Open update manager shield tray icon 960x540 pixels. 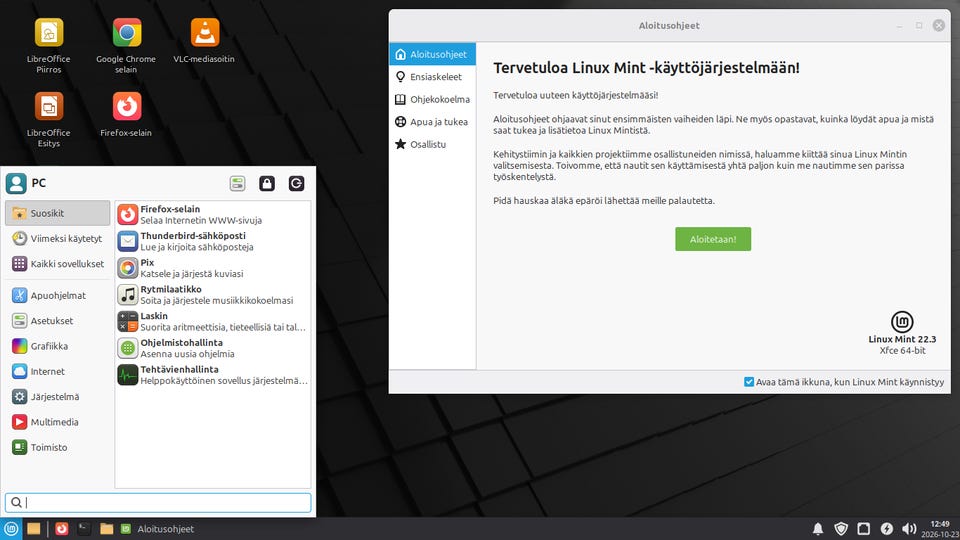pyautogui.click(x=841, y=528)
